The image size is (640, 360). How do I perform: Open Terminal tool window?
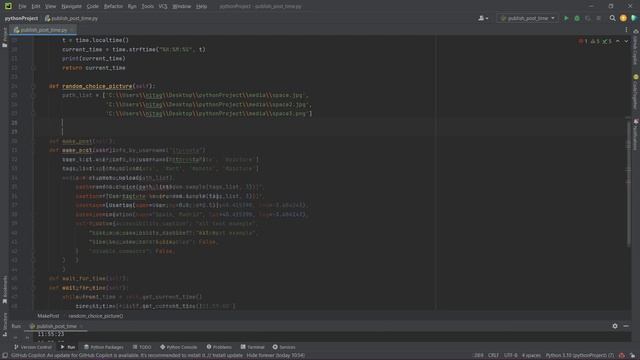[253, 347]
